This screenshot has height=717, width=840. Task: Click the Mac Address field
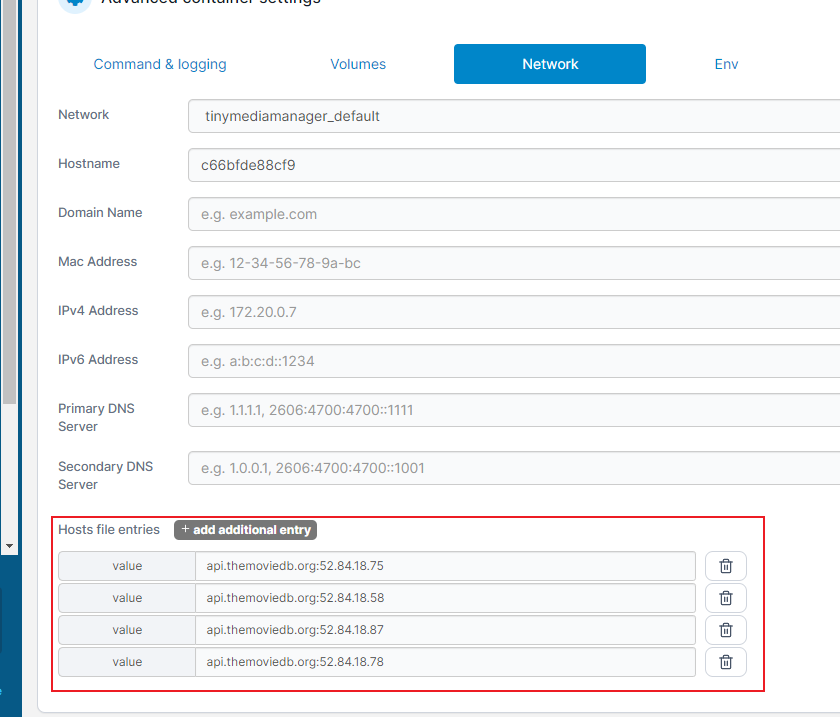click(514, 263)
